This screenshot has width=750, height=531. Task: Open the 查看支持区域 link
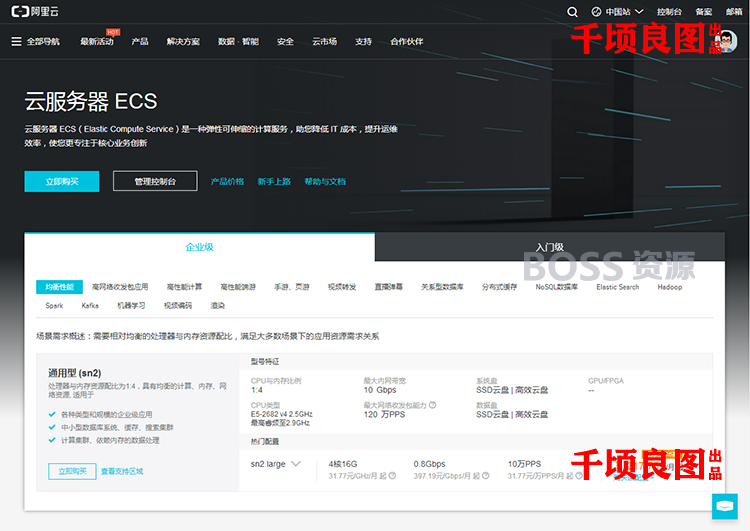(x=121, y=472)
